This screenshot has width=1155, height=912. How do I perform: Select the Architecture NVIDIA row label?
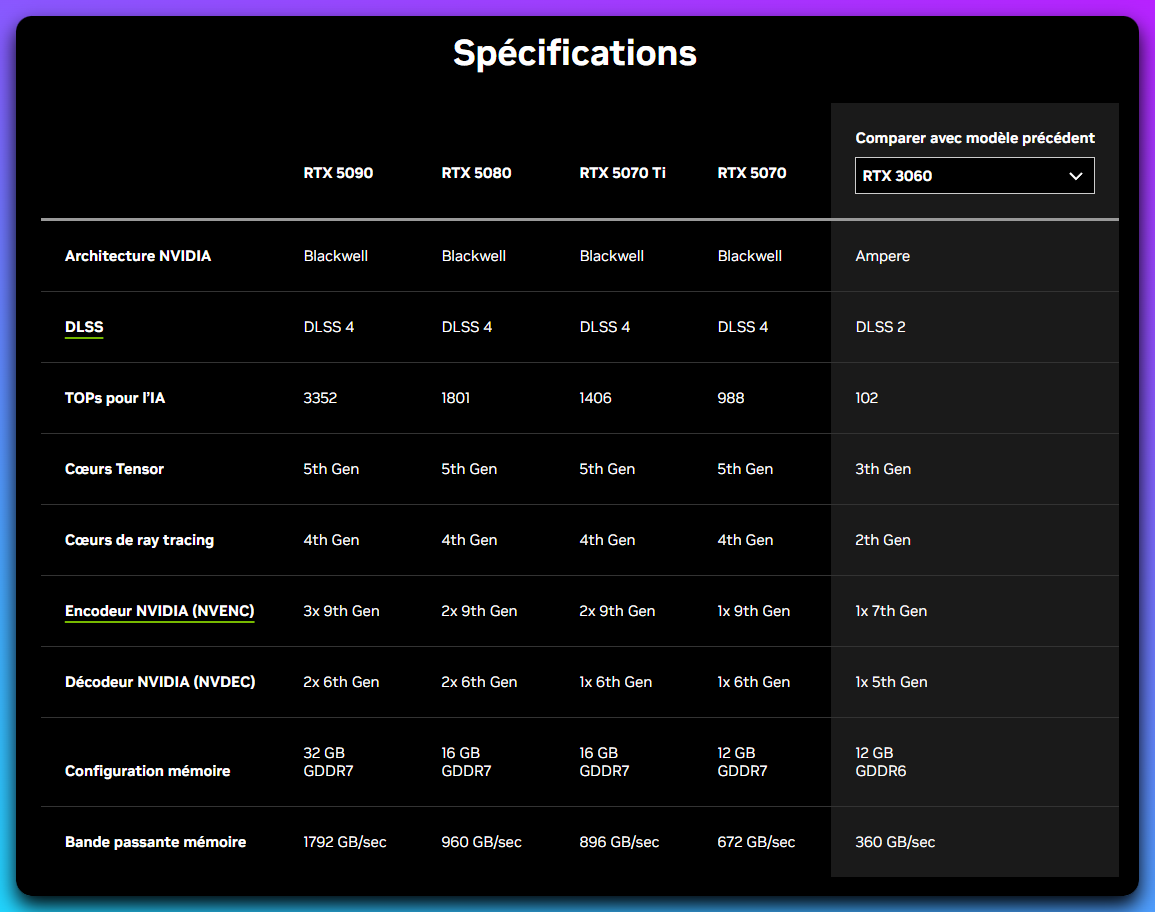138,255
